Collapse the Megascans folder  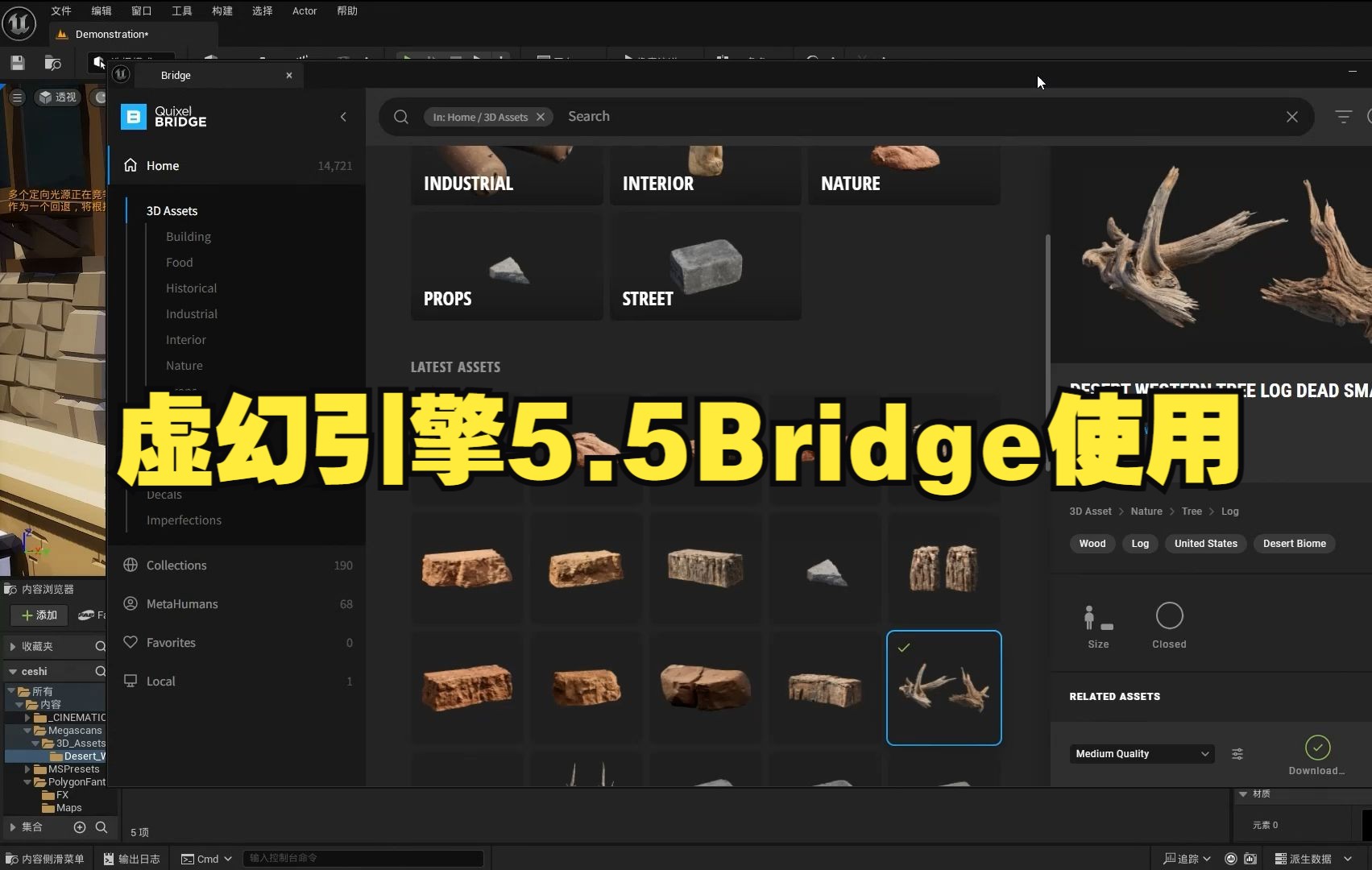27,730
